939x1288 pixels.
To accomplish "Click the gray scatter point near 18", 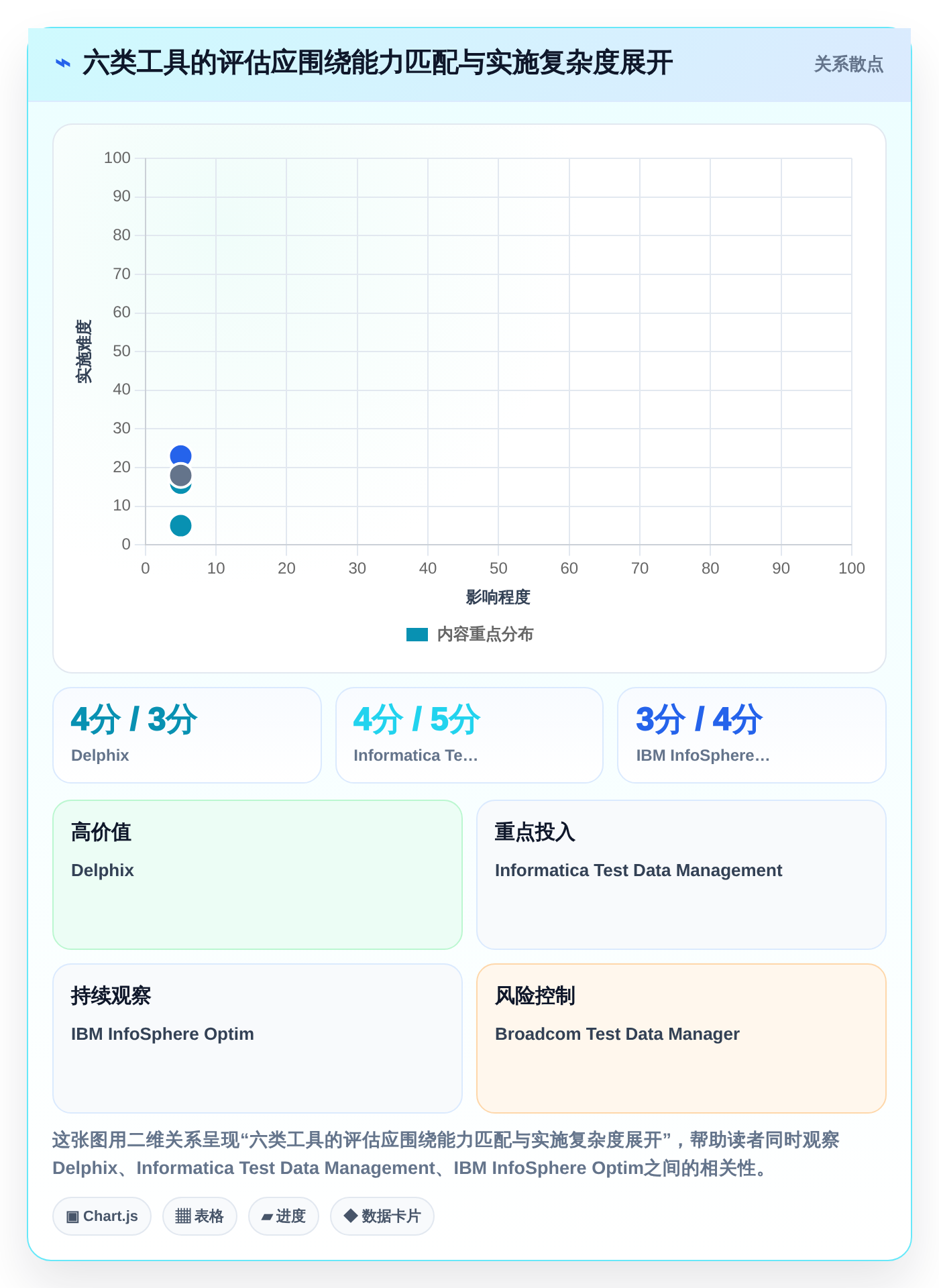I will [x=180, y=476].
